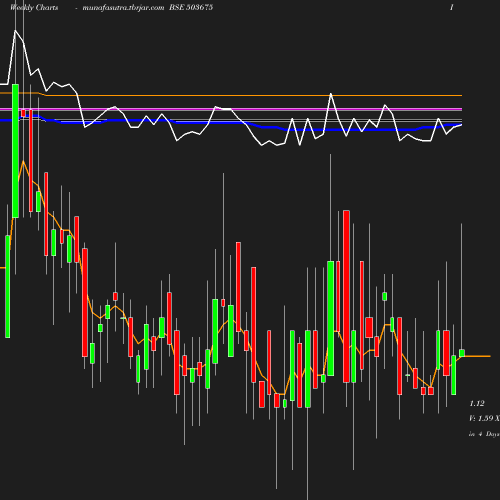The height and width of the screenshot is (500, 500).
Task: Click the 'Weekly Charts' title text
Action: click(34, 7)
